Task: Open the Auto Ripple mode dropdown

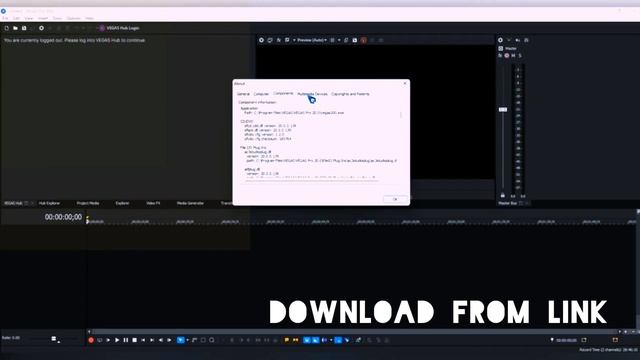Action: point(331,340)
